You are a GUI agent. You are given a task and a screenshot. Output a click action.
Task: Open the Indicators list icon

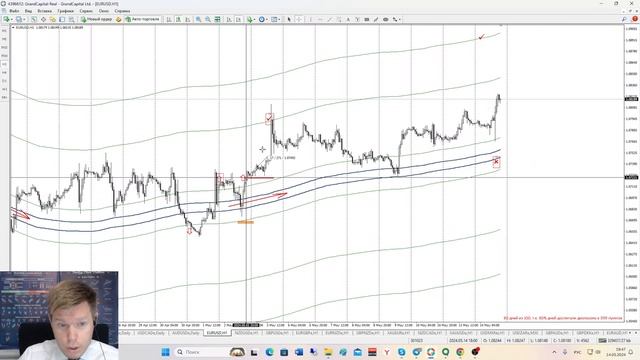tap(249, 19)
